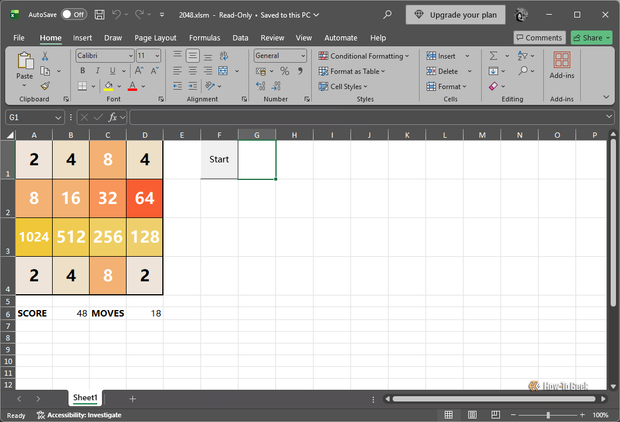Click the Comma Style icon
Screen dimensions: 620x422
300,71
